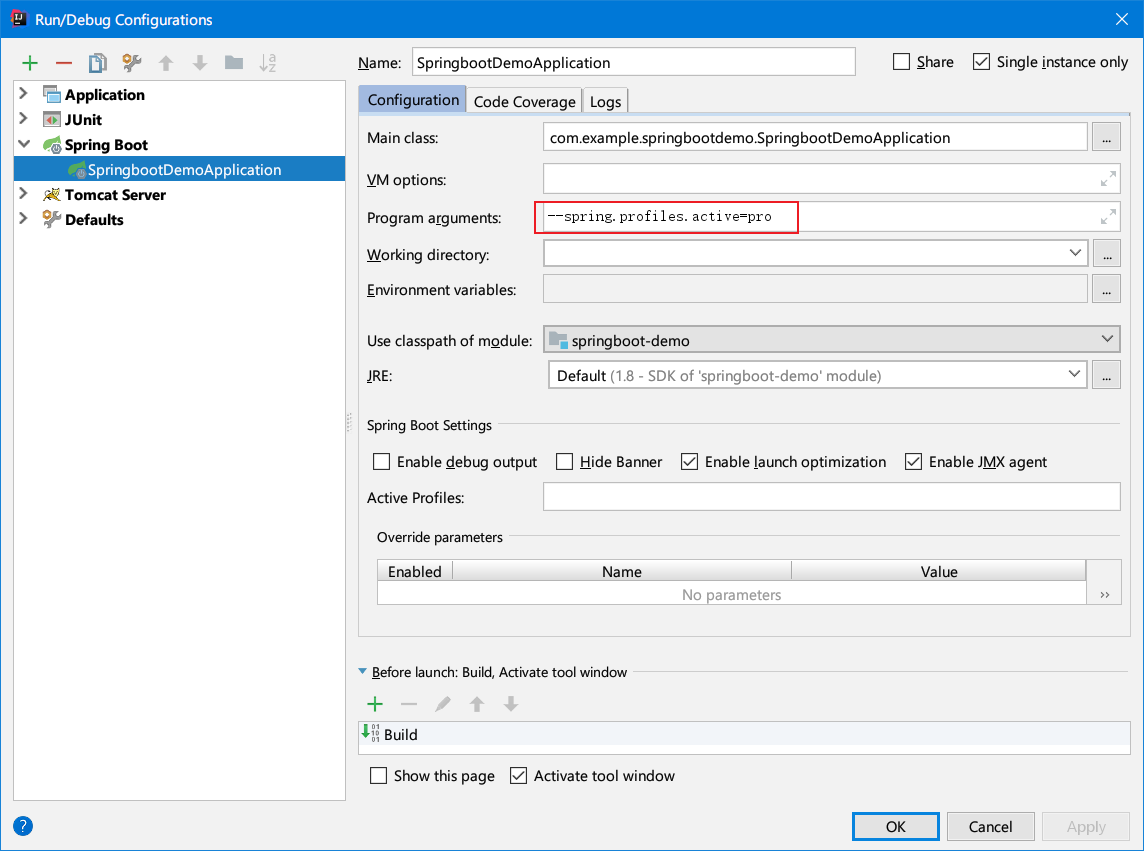Disable Enable launch optimization checkbox
1144x851 pixels.
689,462
